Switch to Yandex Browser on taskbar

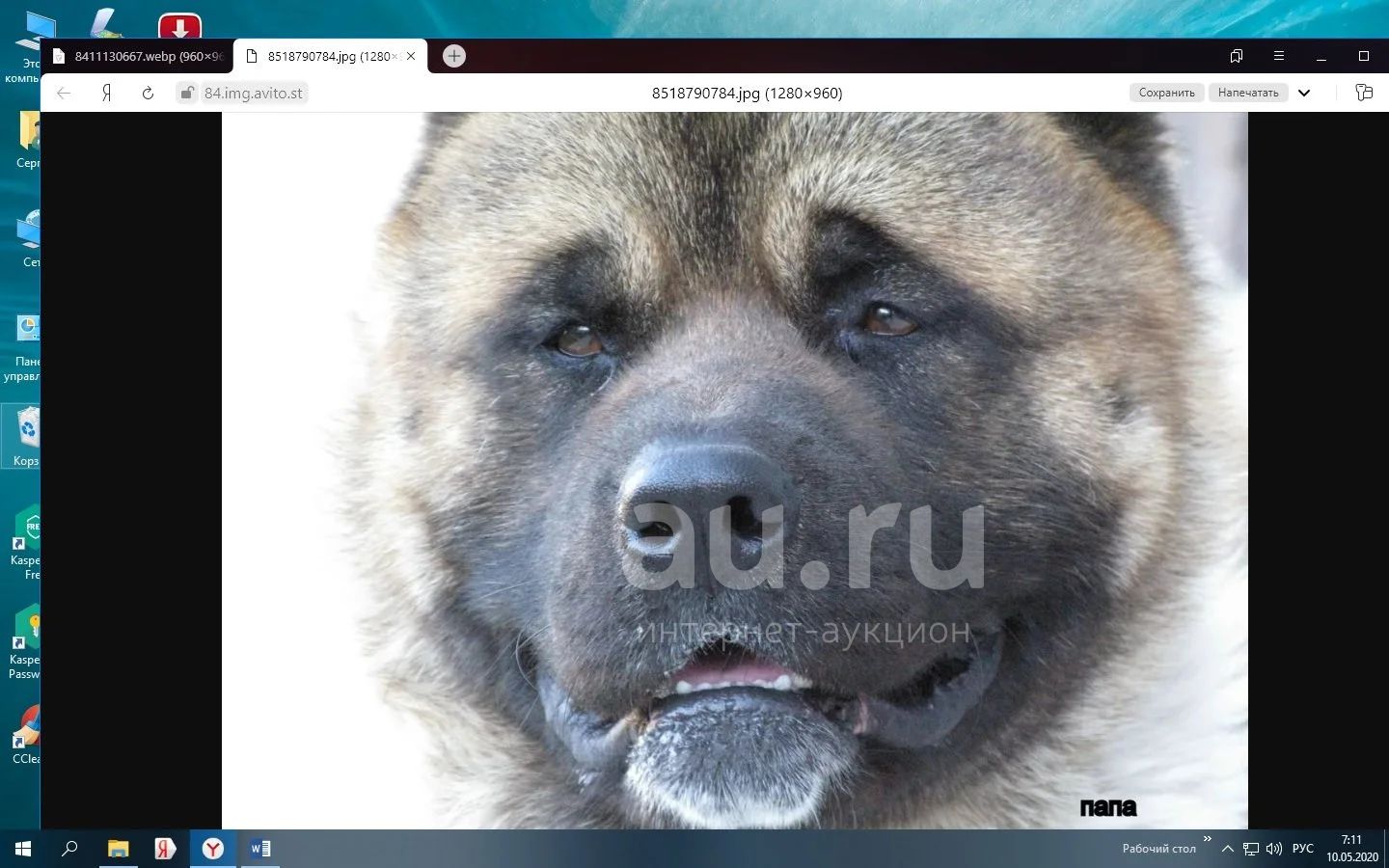click(x=213, y=849)
